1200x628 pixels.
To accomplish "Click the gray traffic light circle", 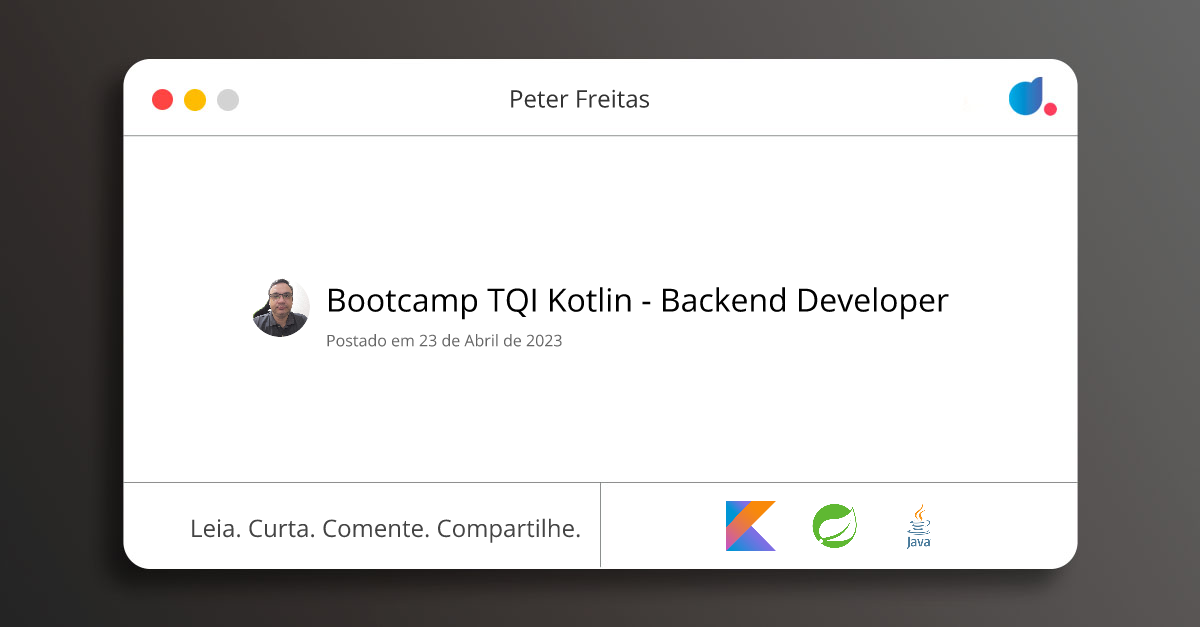I will [x=227, y=99].
